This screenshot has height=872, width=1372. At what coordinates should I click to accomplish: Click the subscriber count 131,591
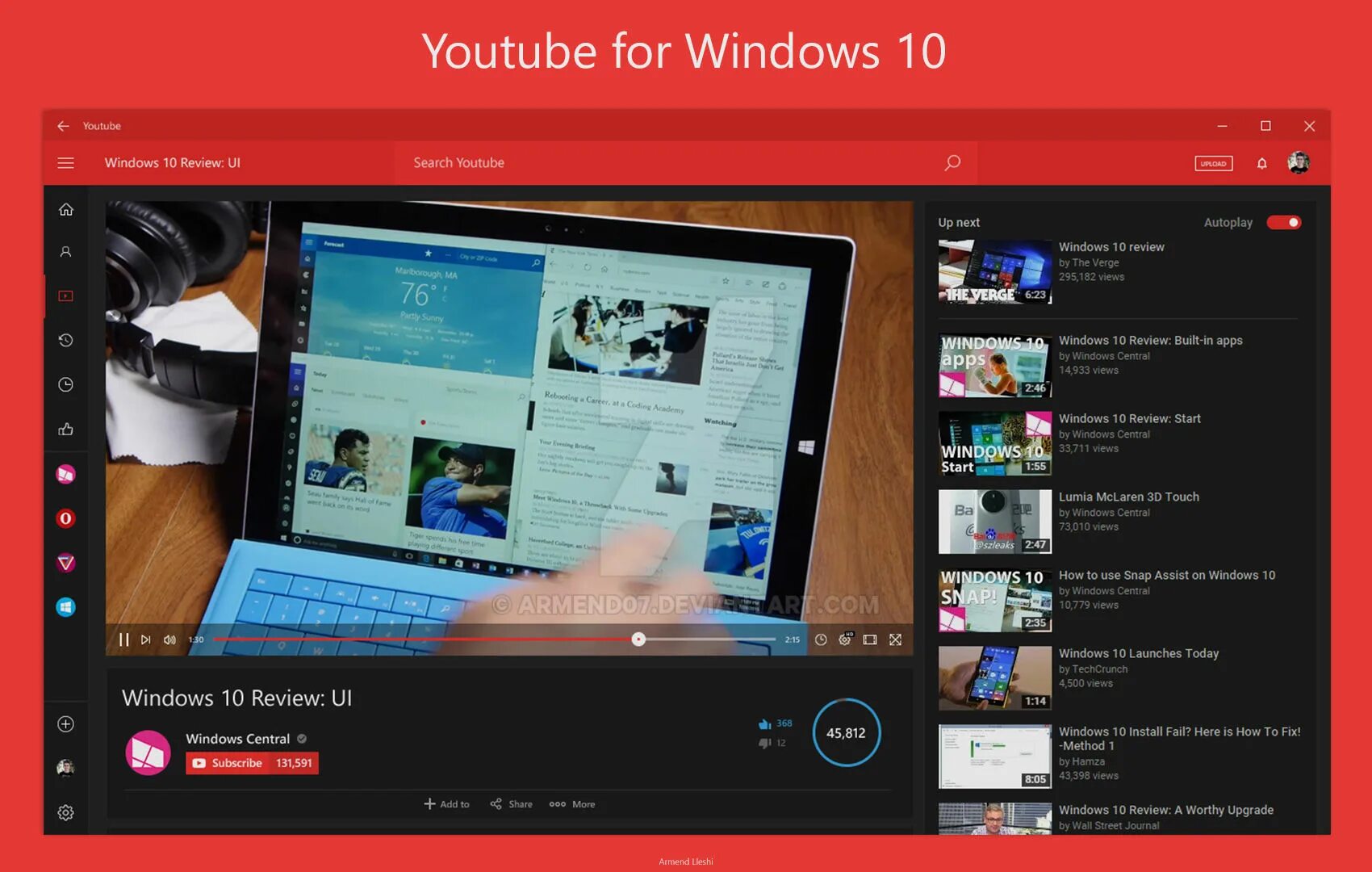pyautogui.click(x=294, y=763)
